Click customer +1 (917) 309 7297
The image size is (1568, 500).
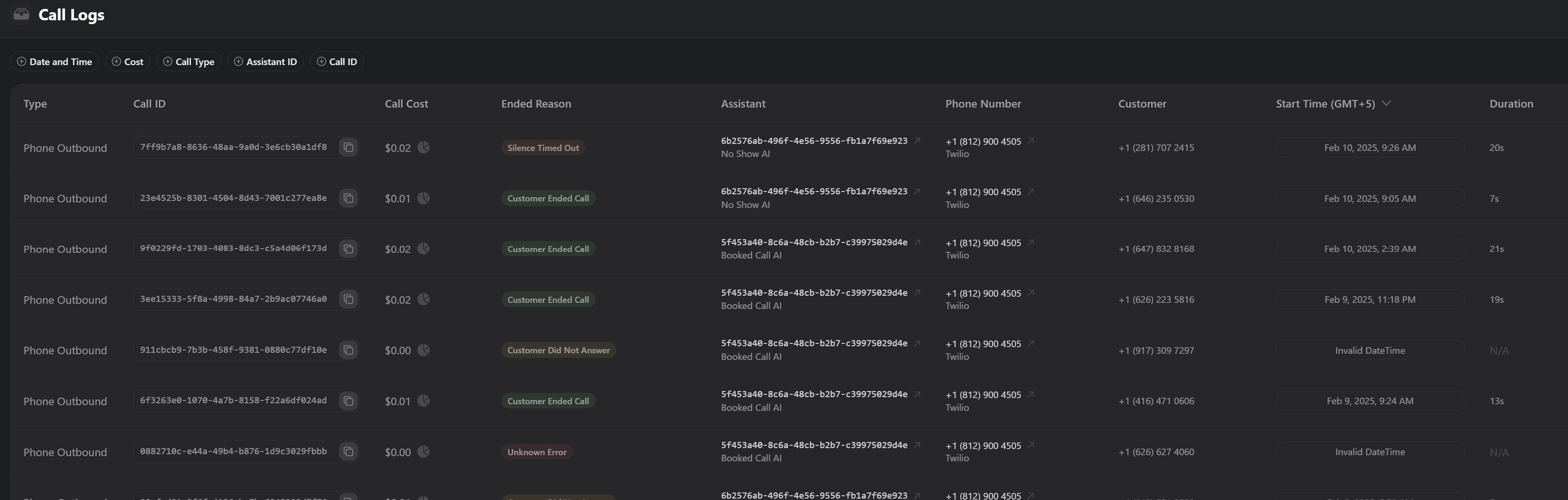pos(1156,350)
